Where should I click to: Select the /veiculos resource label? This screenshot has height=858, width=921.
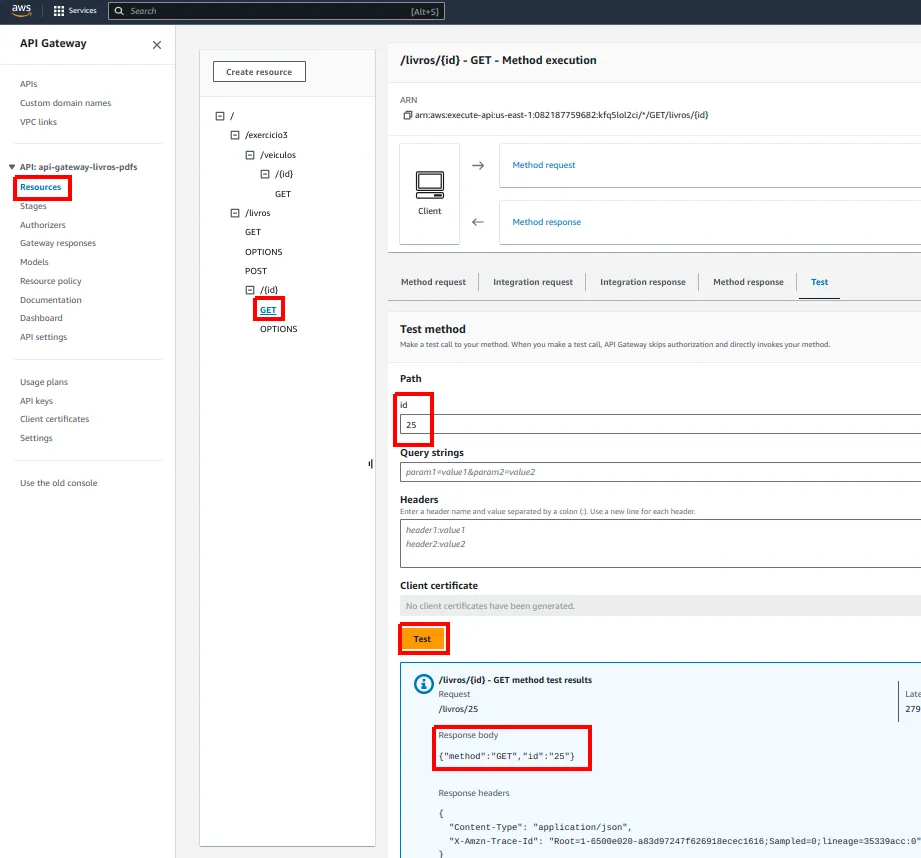(x=278, y=155)
